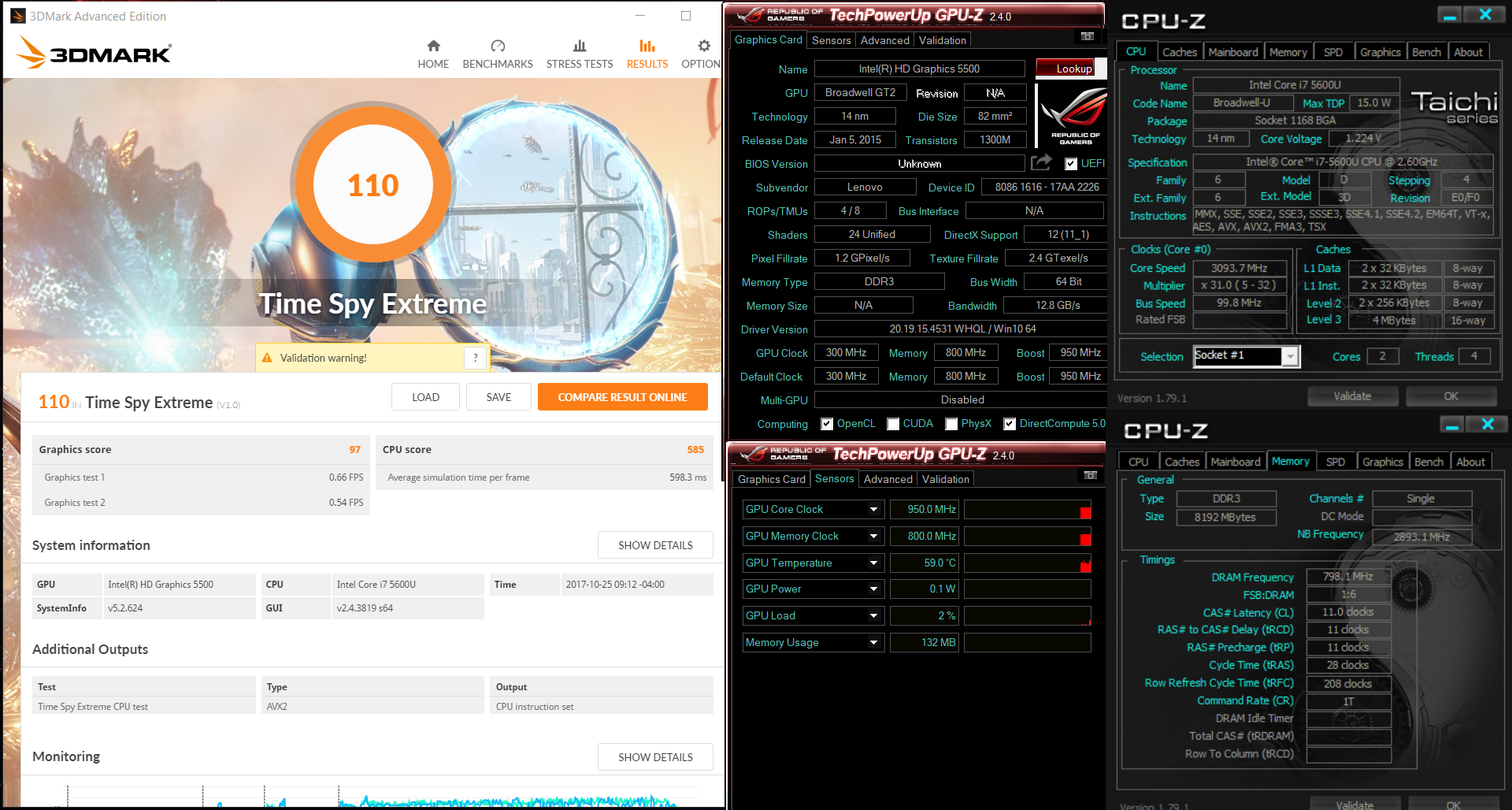Expand GPU Core Clock sensor dropdown
1512x810 pixels.
[873, 510]
